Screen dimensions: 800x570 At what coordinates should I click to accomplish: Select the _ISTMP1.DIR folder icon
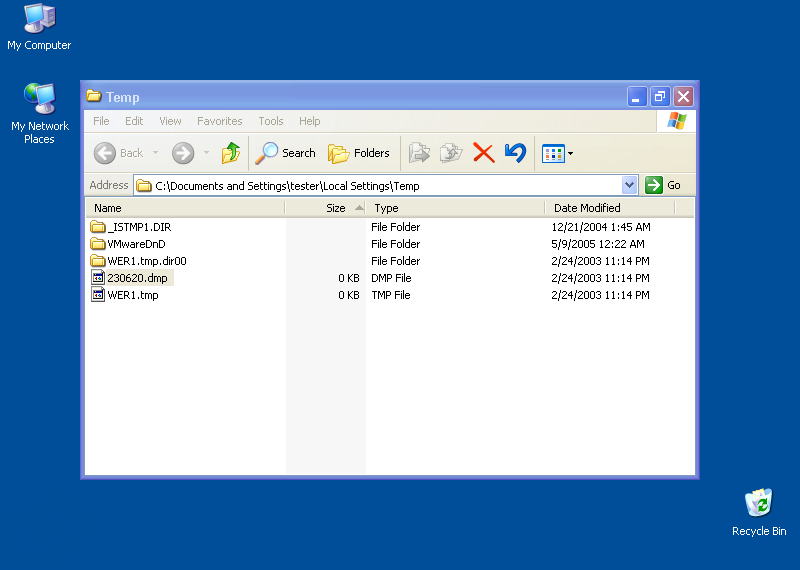coord(97,227)
